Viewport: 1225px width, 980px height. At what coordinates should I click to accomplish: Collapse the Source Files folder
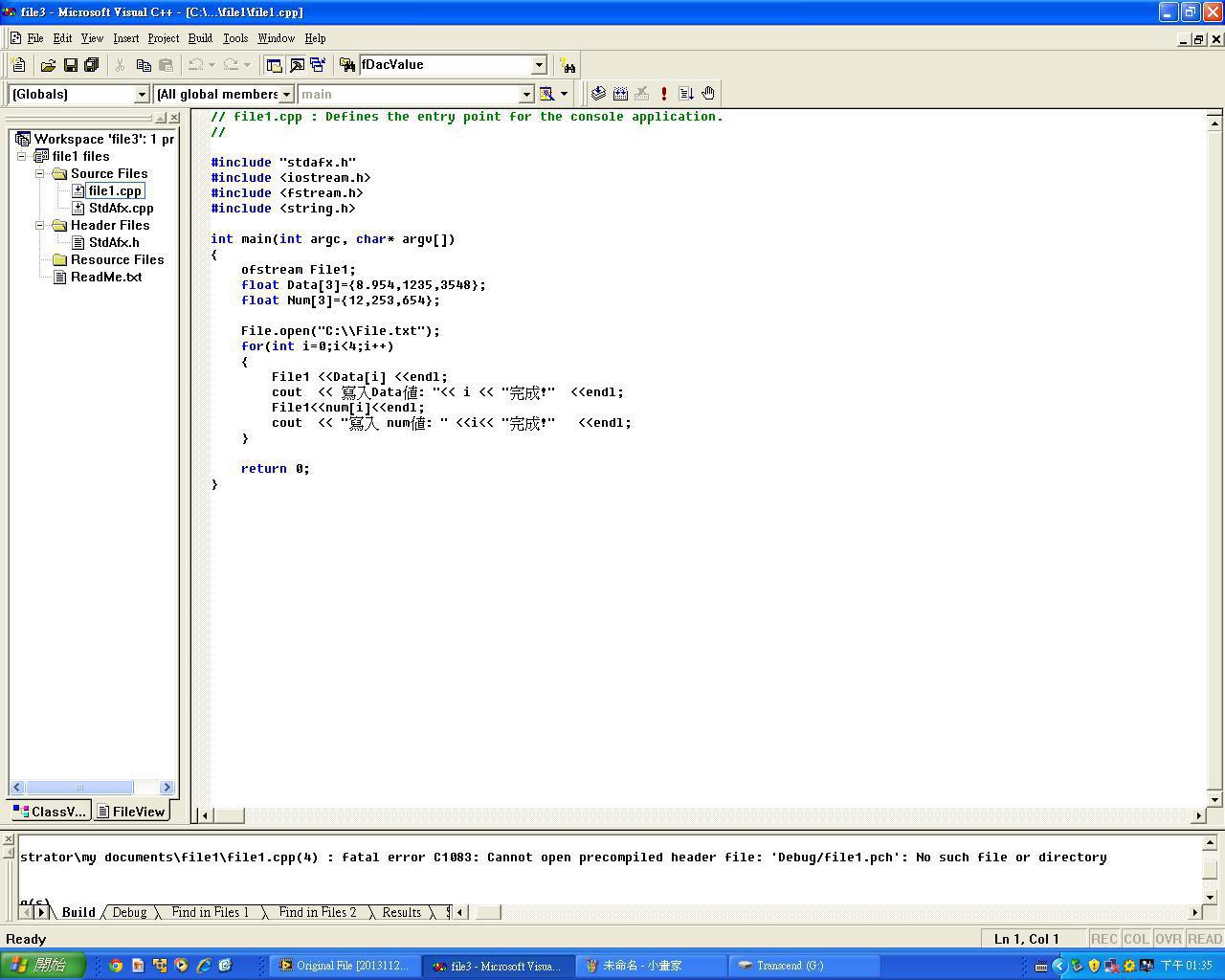click(x=41, y=173)
